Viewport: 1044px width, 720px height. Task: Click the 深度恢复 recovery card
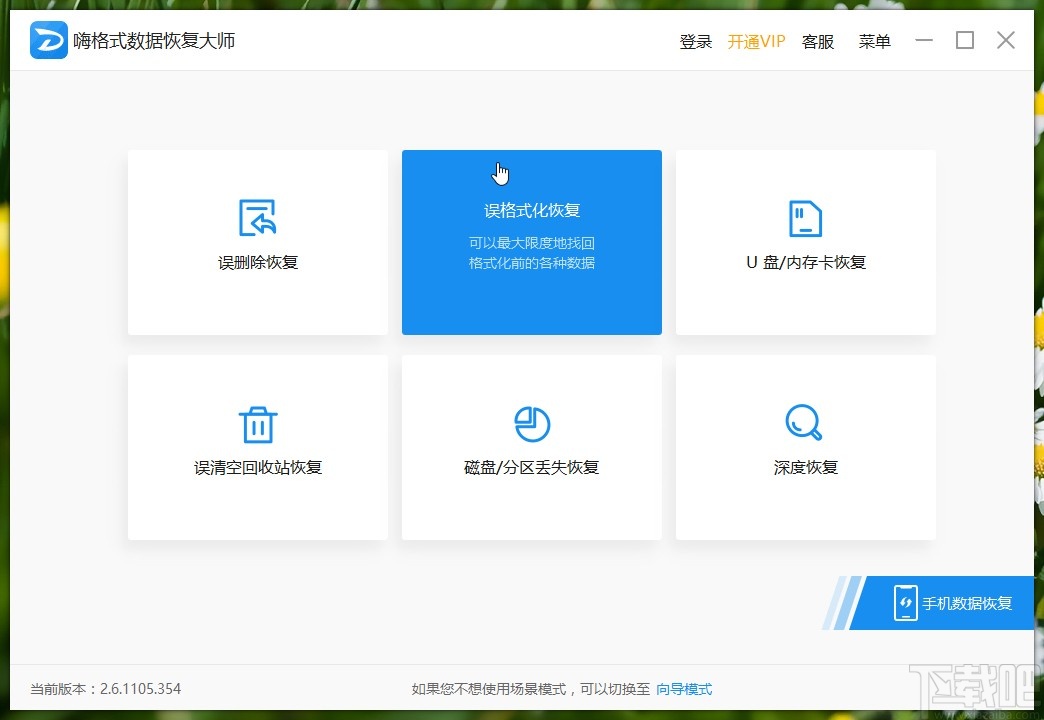[805, 447]
